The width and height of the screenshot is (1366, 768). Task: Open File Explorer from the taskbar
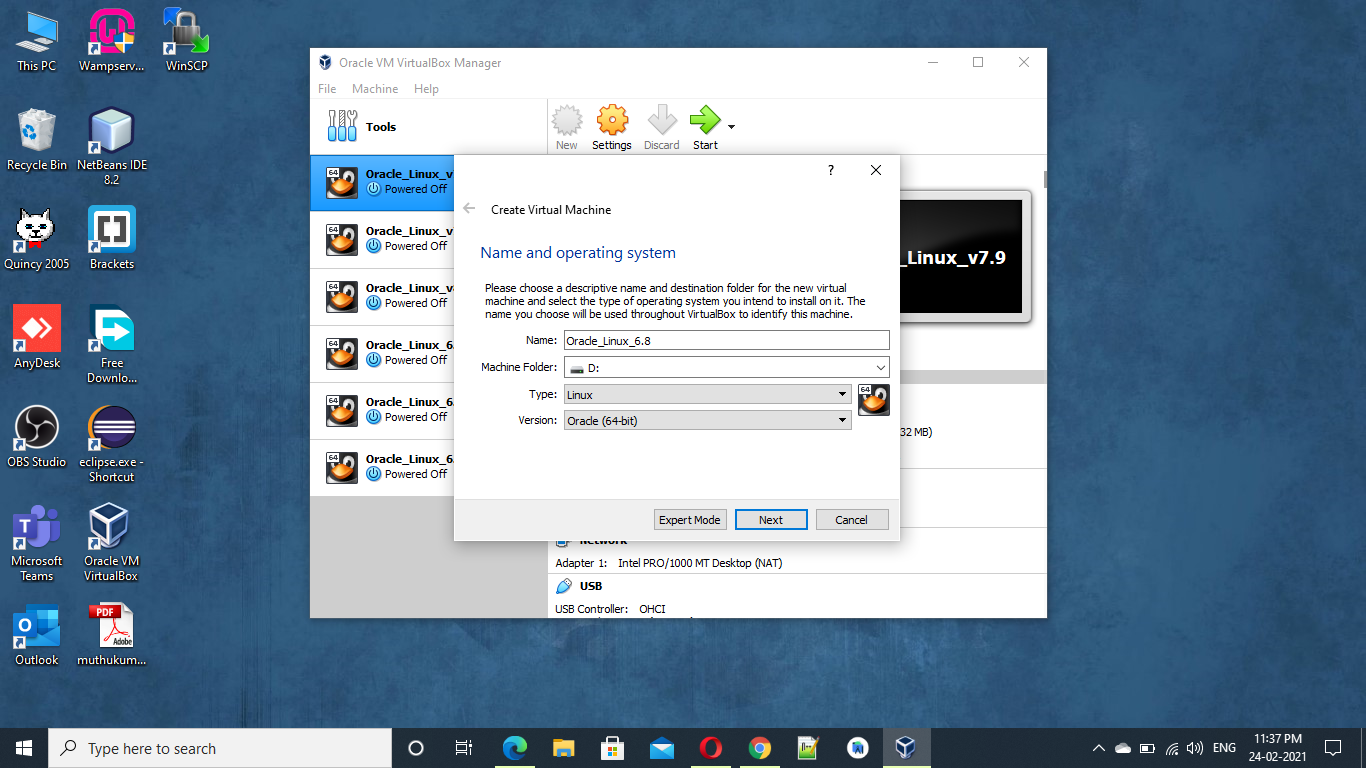tap(564, 748)
